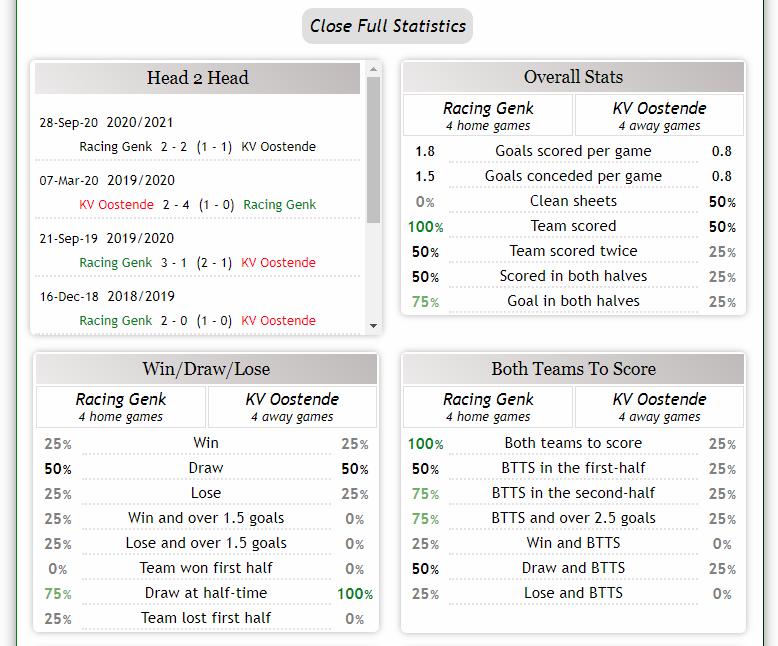
Task: Click KV Oostende header in Overall Stats
Action: (659, 115)
